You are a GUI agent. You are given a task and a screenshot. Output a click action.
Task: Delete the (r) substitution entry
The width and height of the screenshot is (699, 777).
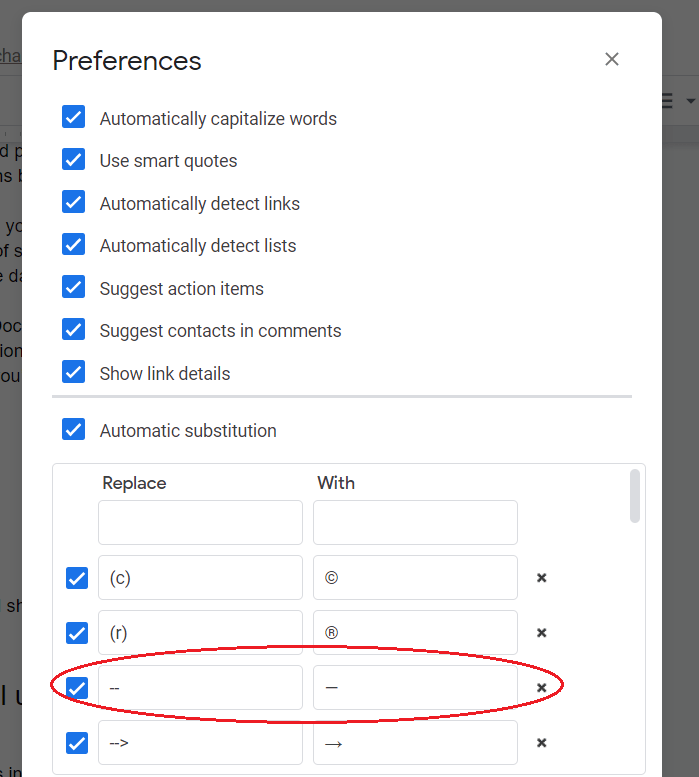(541, 633)
